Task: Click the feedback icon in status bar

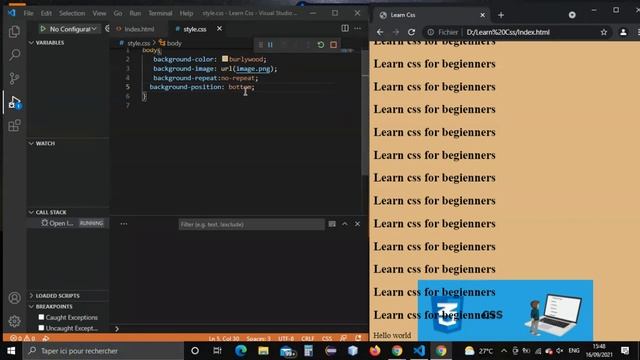Action: 343,338
